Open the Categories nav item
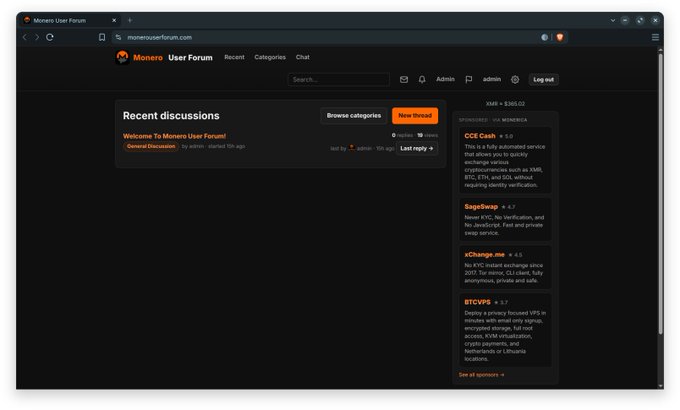 tap(270, 57)
